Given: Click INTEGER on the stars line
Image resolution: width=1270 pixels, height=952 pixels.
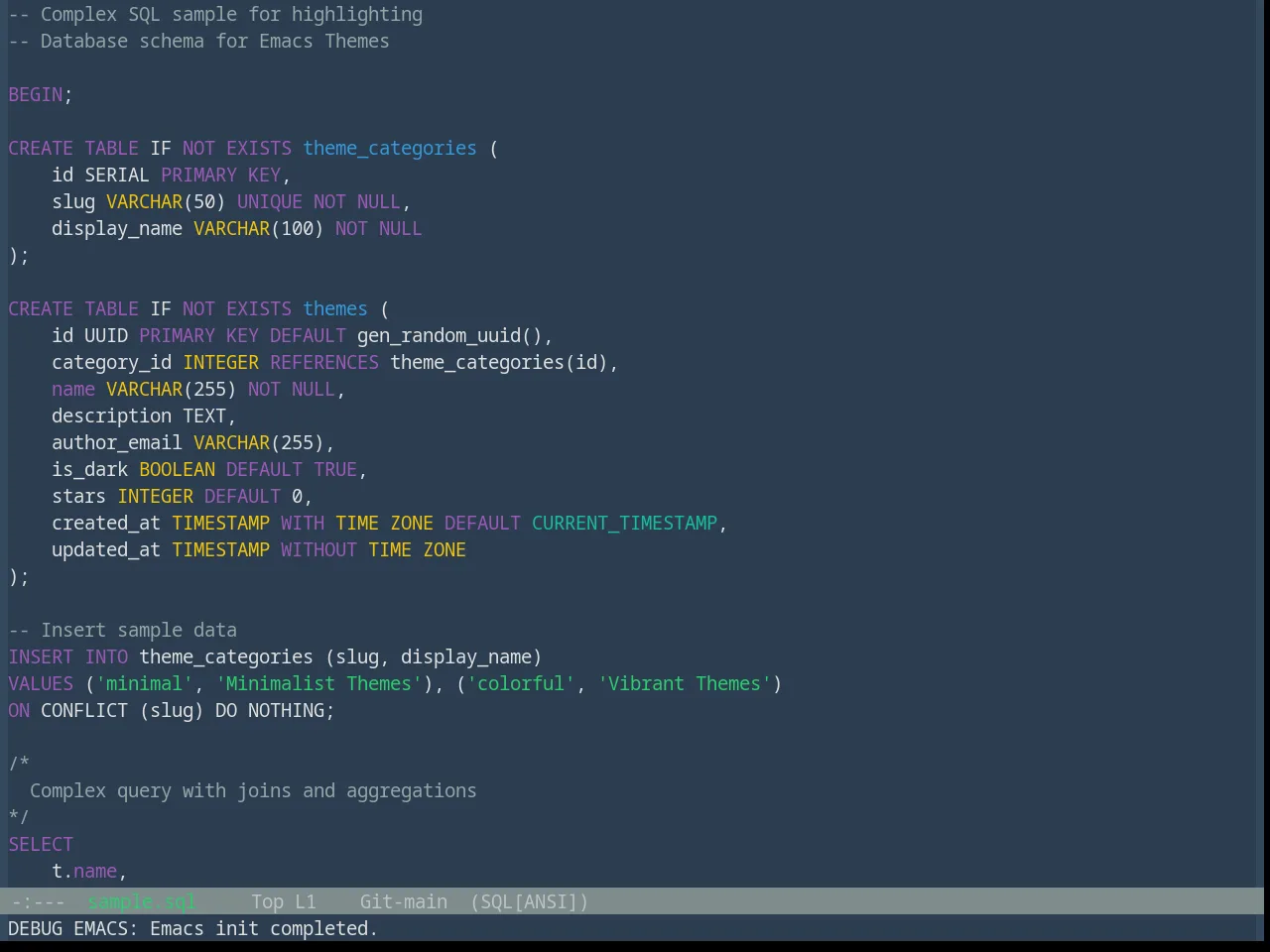Looking at the screenshot, I should tap(156, 496).
